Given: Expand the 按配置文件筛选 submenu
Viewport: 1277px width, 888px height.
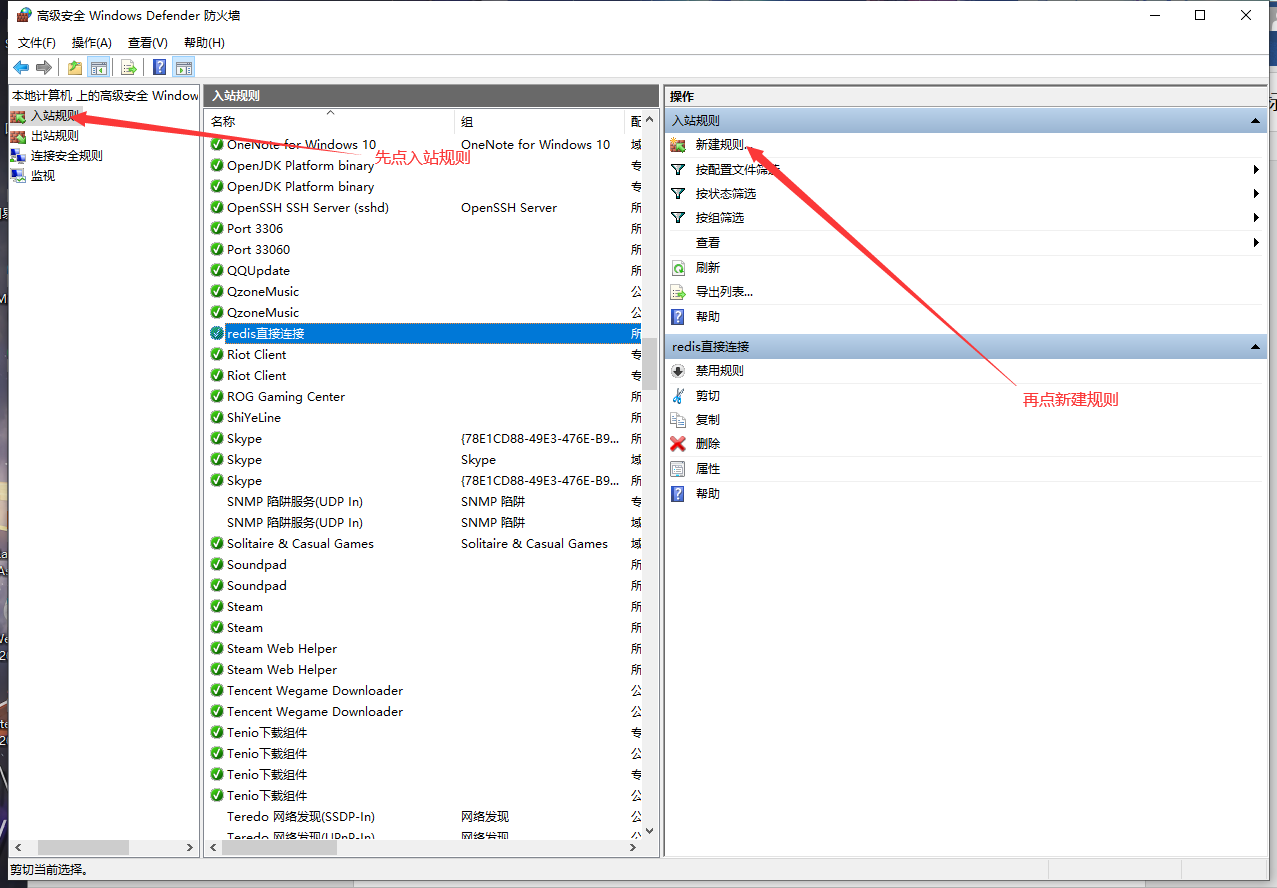Looking at the screenshot, I should coord(1256,170).
